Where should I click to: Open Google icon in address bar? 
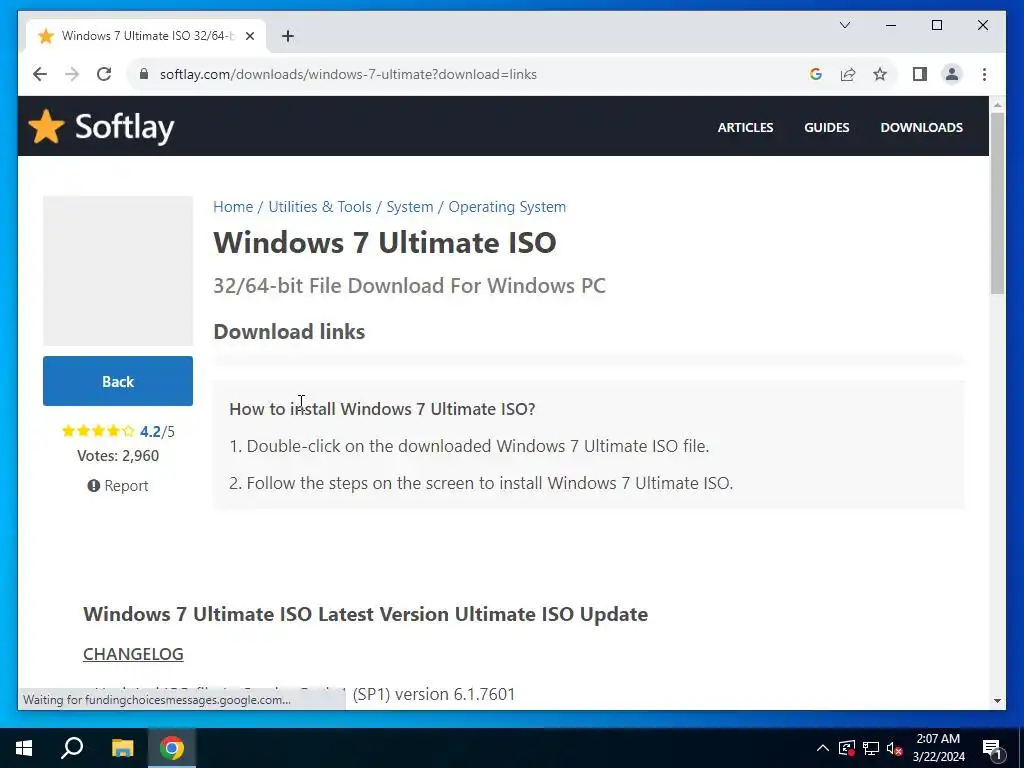coord(816,74)
